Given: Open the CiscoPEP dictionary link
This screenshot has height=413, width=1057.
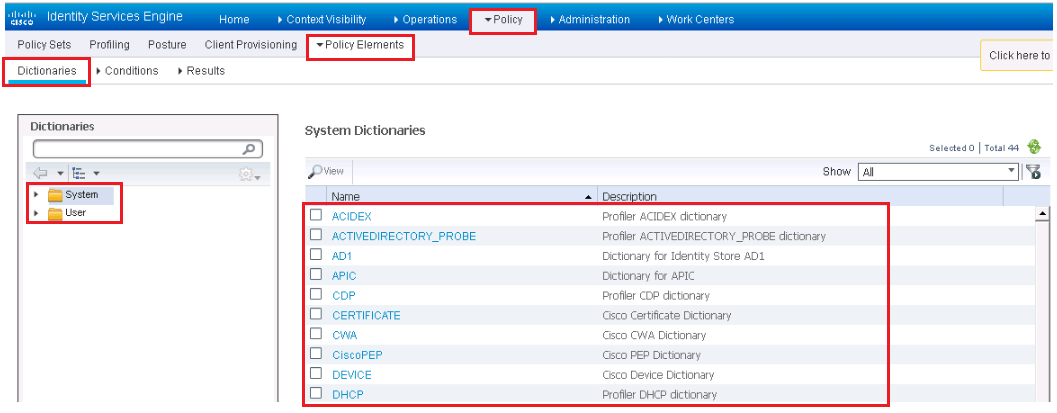Looking at the screenshot, I should [358, 354].
